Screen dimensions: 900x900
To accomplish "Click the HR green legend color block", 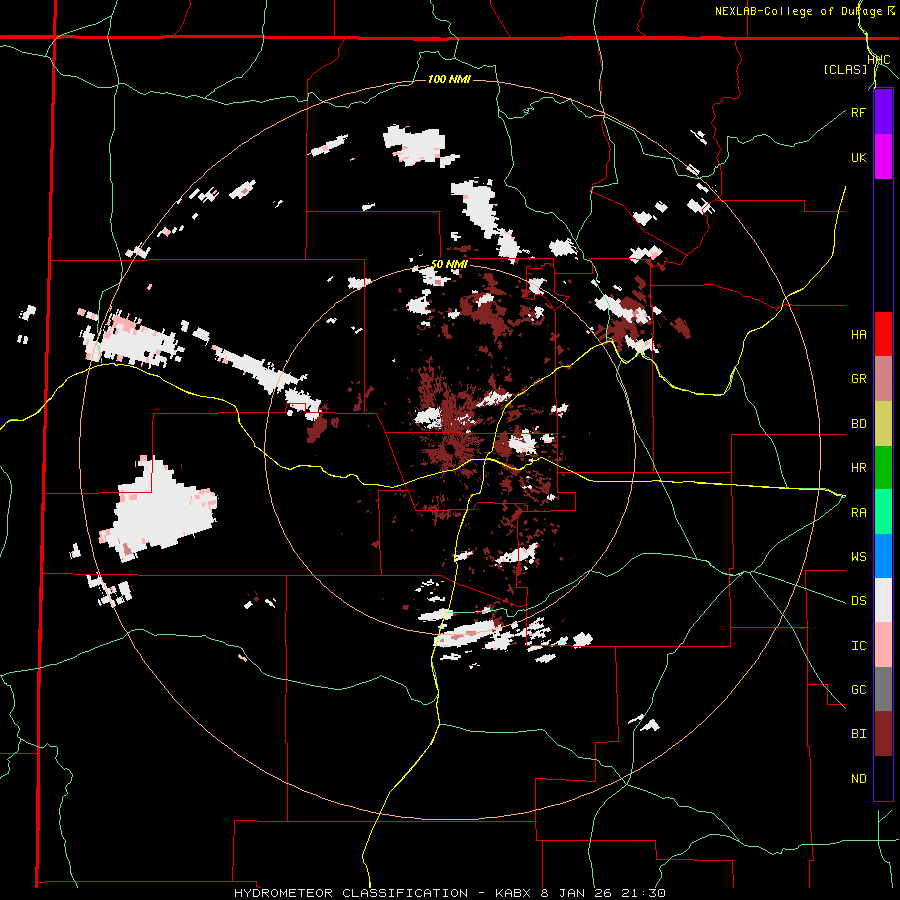I will coord(883,468).
